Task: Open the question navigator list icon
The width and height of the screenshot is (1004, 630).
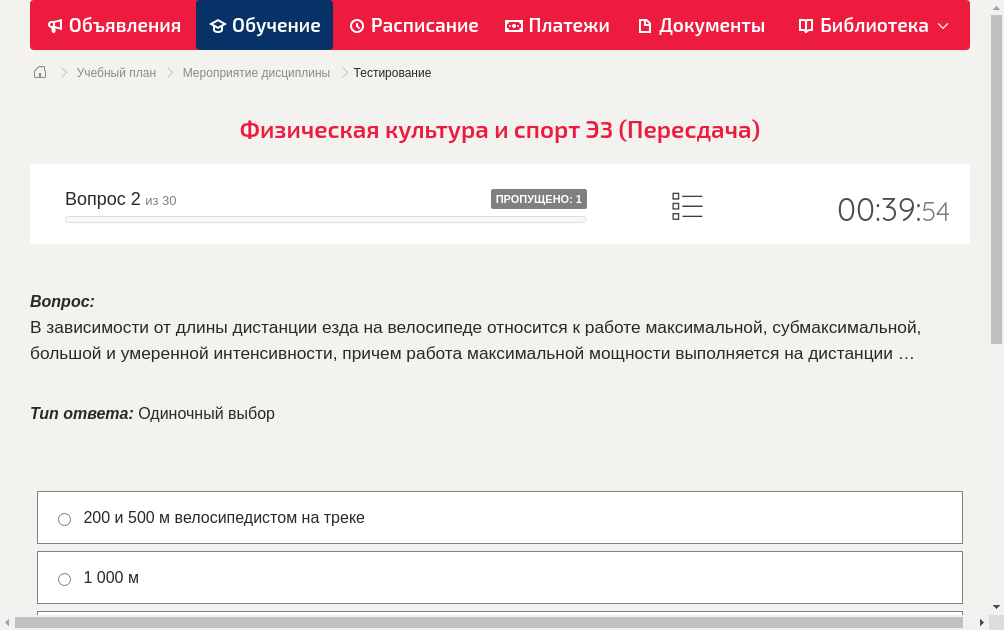Action: point(687,206)
